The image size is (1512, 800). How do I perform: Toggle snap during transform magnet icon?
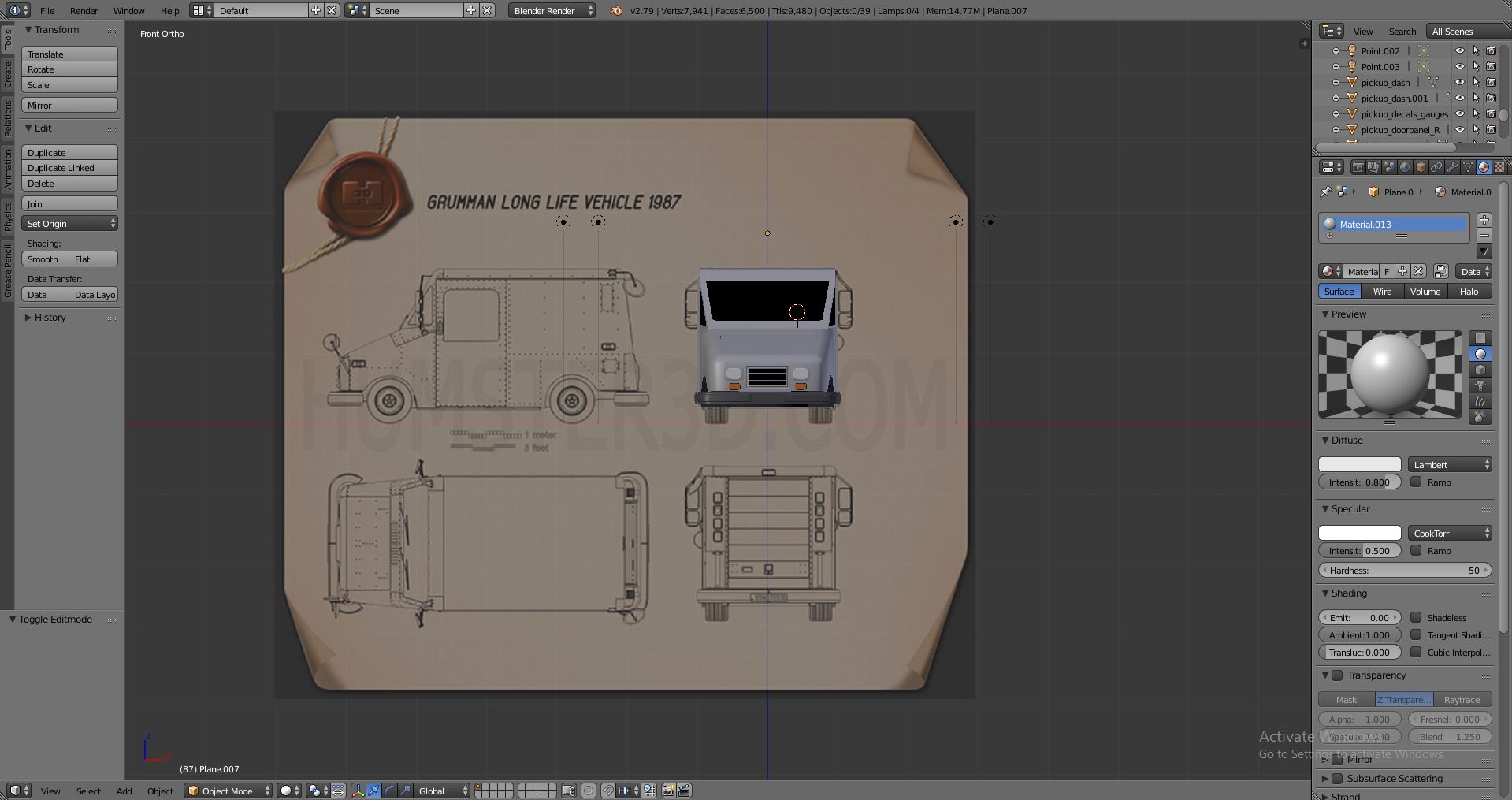coord(608,791)
